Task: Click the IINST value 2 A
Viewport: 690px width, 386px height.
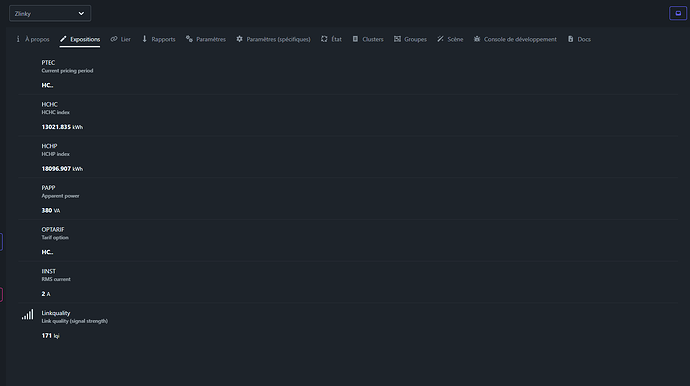Action: [x=46, y=294]
